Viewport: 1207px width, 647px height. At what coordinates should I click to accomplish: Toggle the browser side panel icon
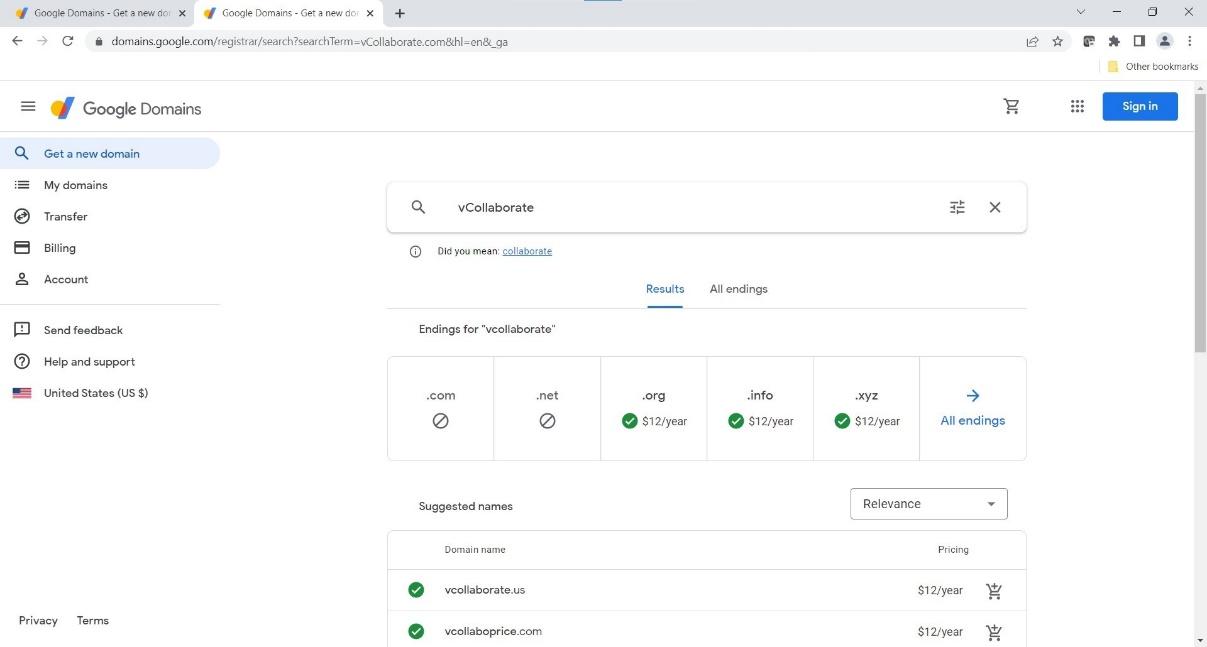click(1139, 41)
